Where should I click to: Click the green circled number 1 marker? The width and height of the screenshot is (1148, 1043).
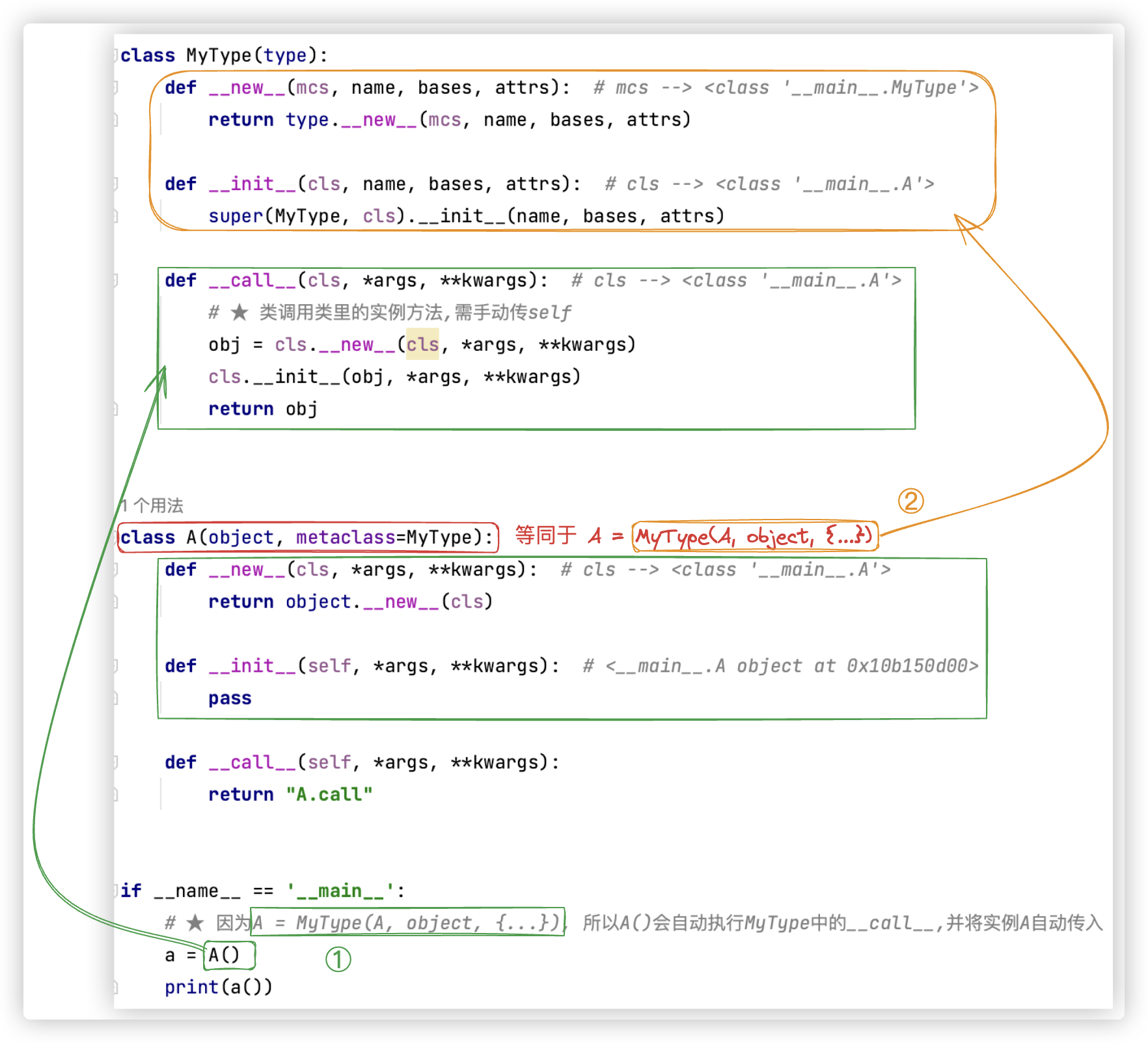(338, 959)
